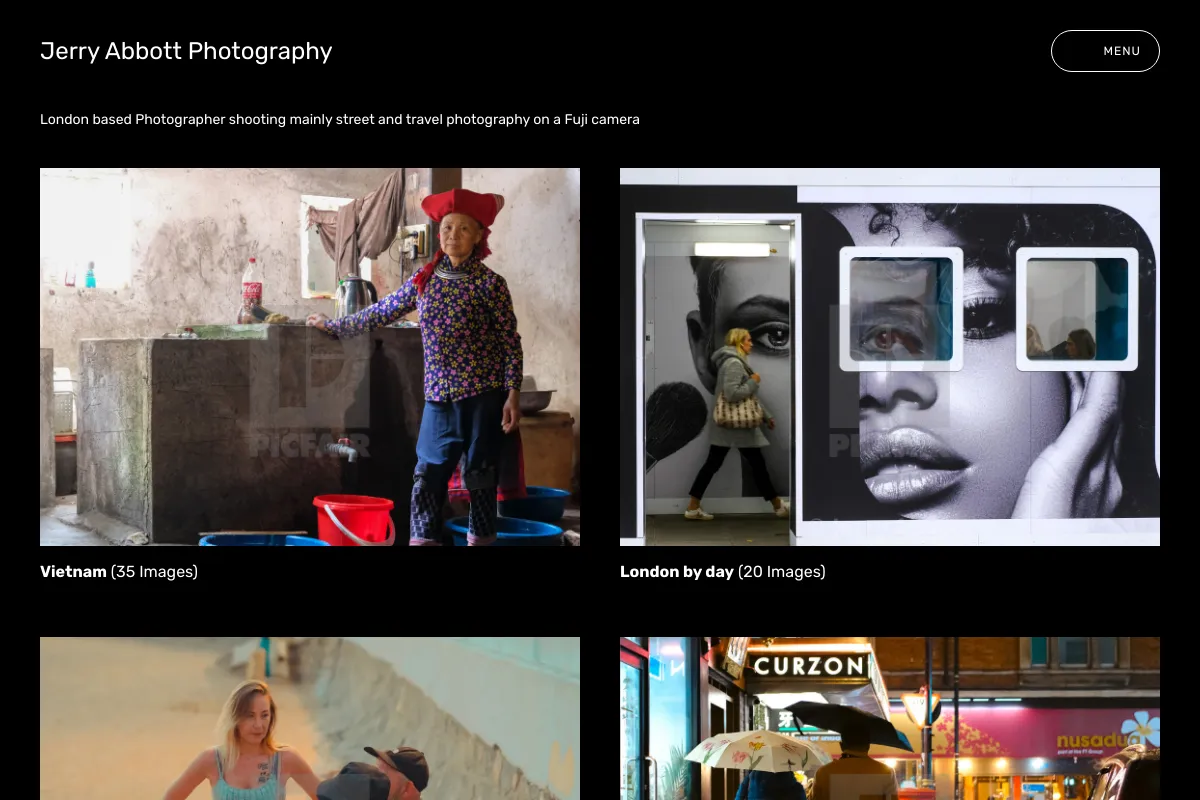Click the floral umbrella in night photo
Screen dimensions: 1200x800
pos(757,750)
